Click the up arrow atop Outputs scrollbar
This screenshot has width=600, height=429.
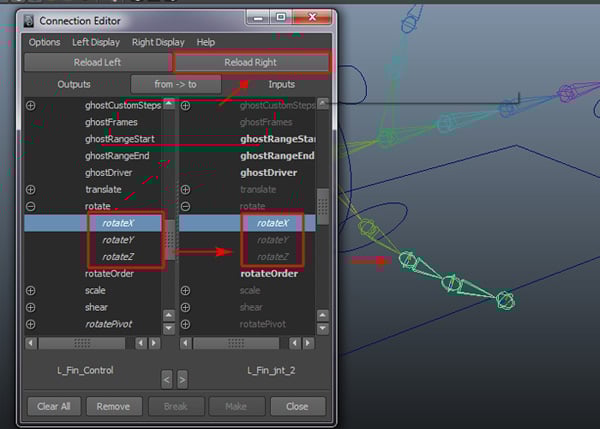tap(169, 103)
